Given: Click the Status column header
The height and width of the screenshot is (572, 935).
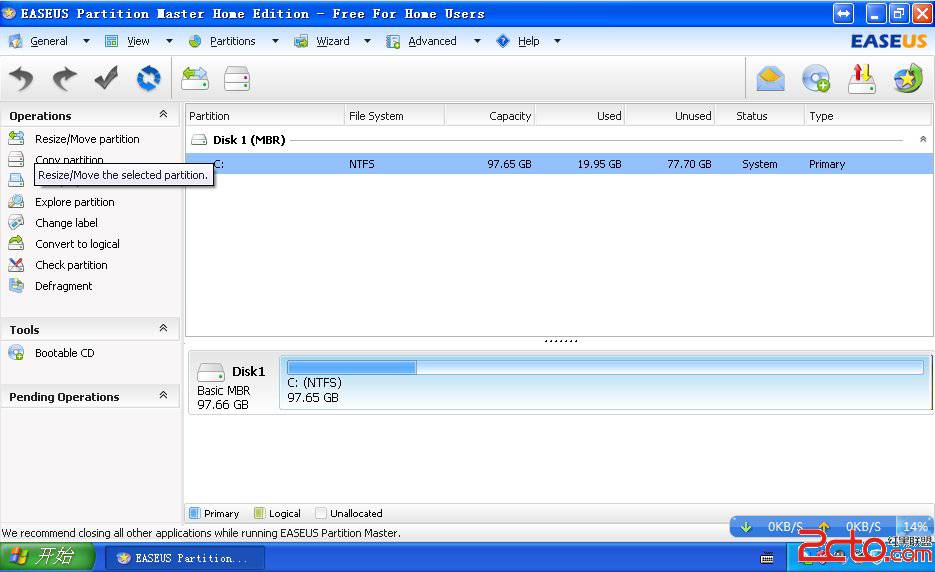Looking at the screenshot, I should tap(760, 116).
